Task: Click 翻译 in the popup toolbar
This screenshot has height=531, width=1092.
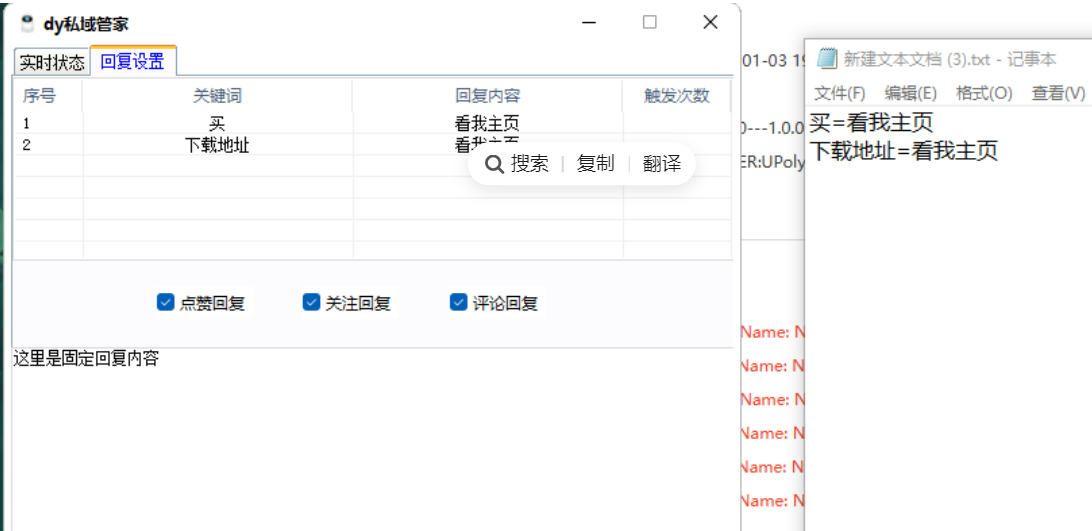Action: 661,164
